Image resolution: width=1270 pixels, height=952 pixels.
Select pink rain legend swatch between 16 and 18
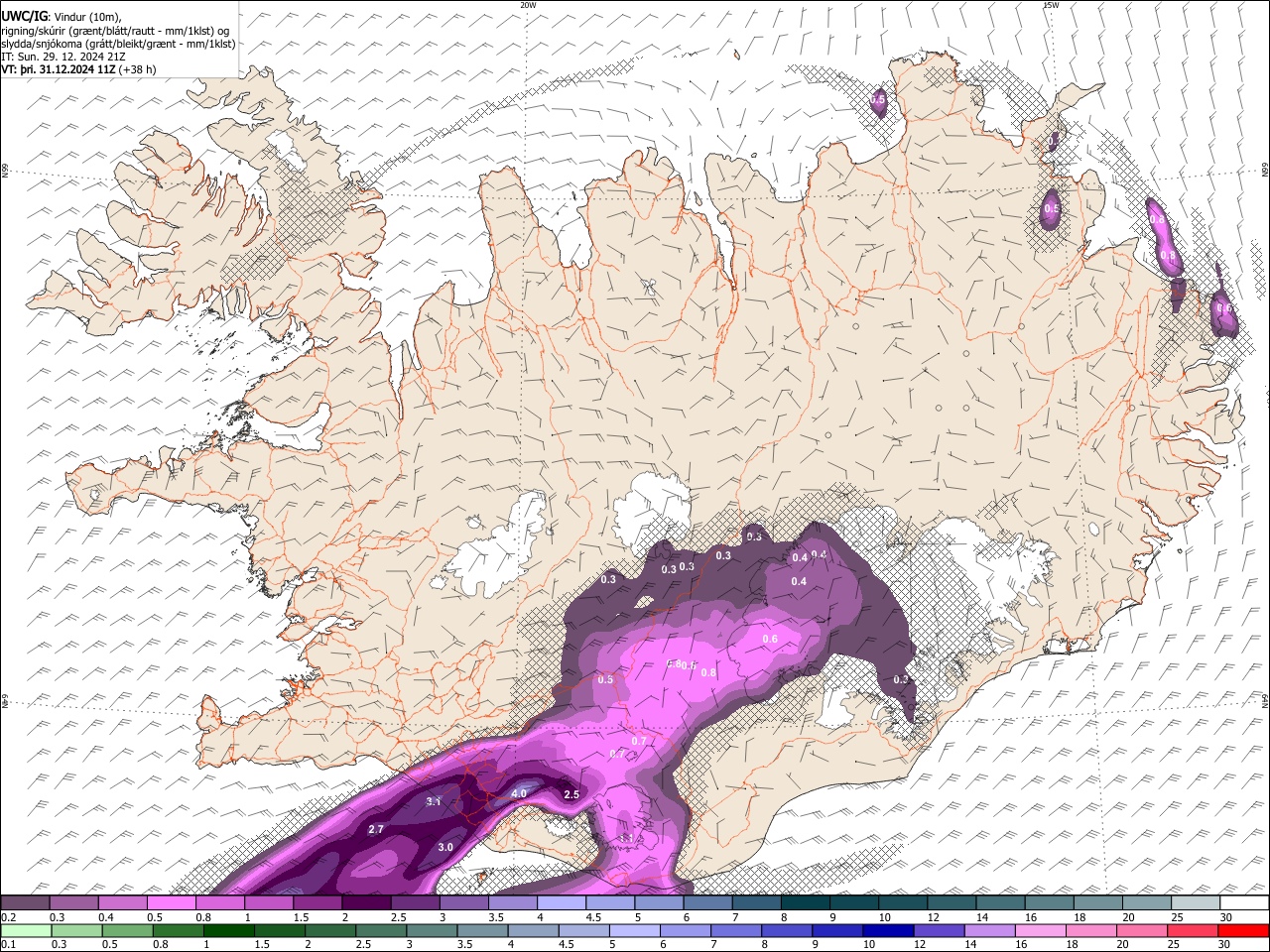(1040, 931)
